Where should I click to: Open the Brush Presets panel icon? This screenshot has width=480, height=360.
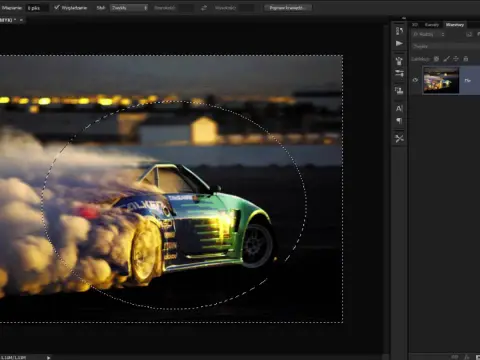click(399, 61)
